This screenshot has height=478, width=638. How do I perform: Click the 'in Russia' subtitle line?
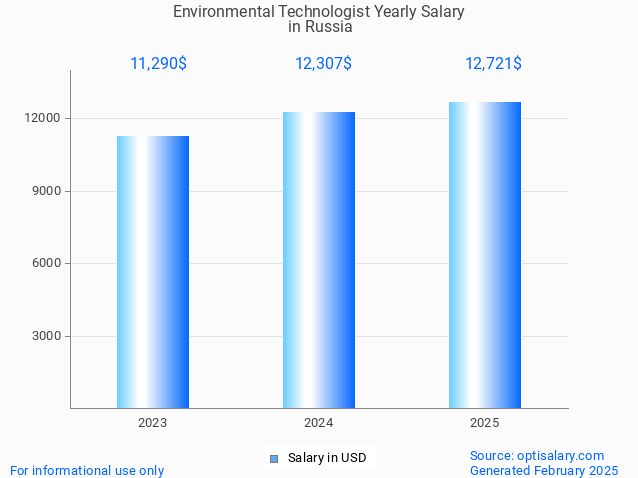(320, 27)
